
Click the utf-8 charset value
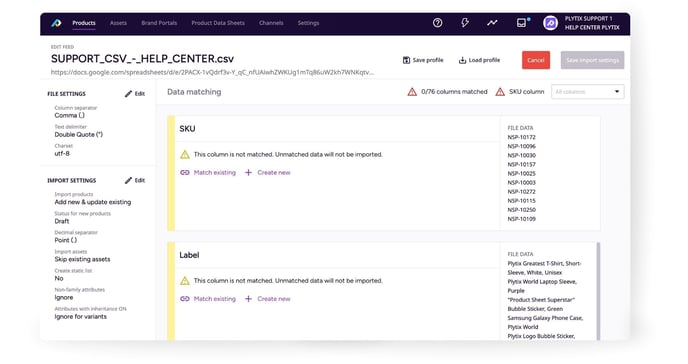click(x=62, y=153)
